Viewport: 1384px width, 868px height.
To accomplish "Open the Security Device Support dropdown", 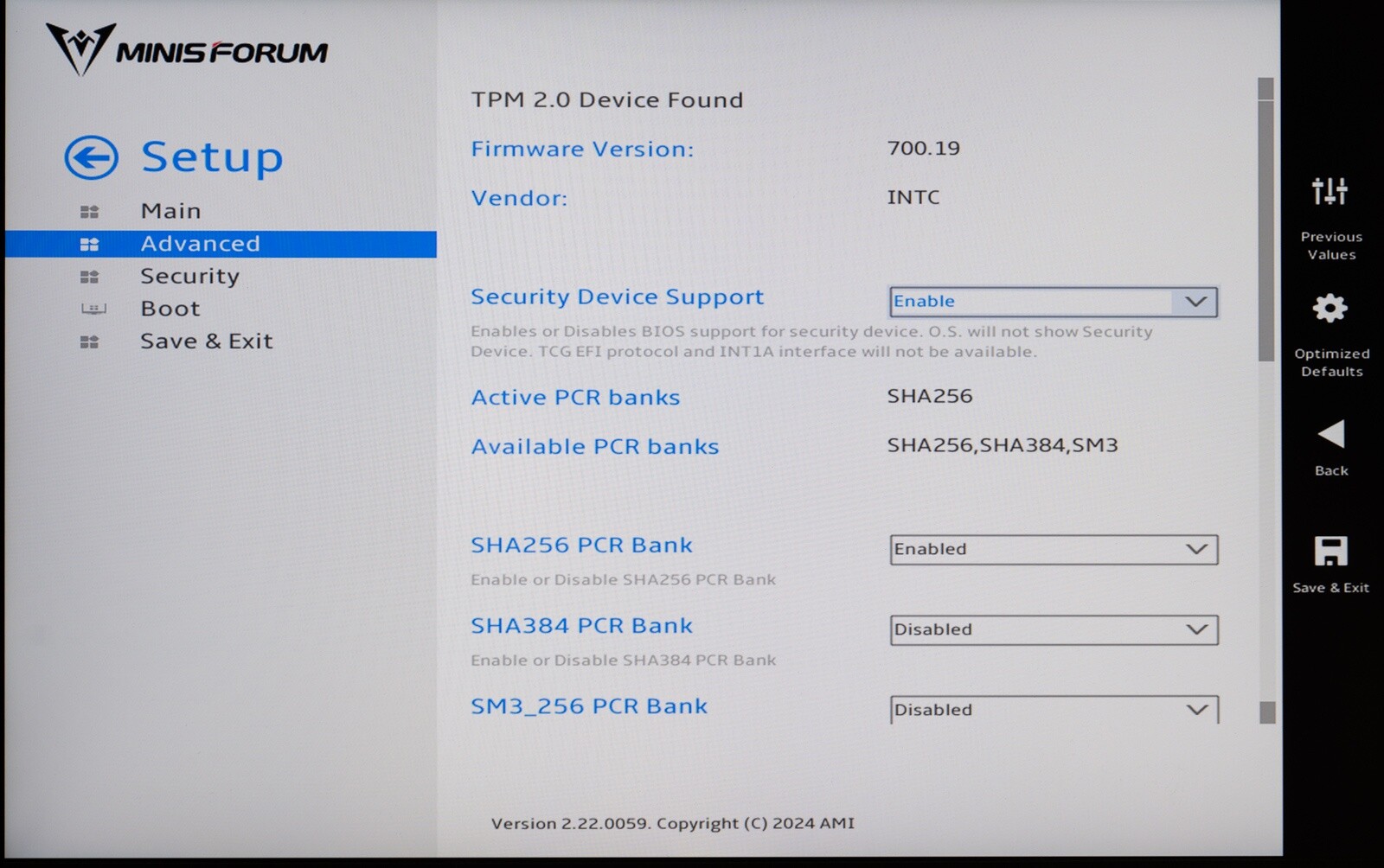I will point(1053,302).
